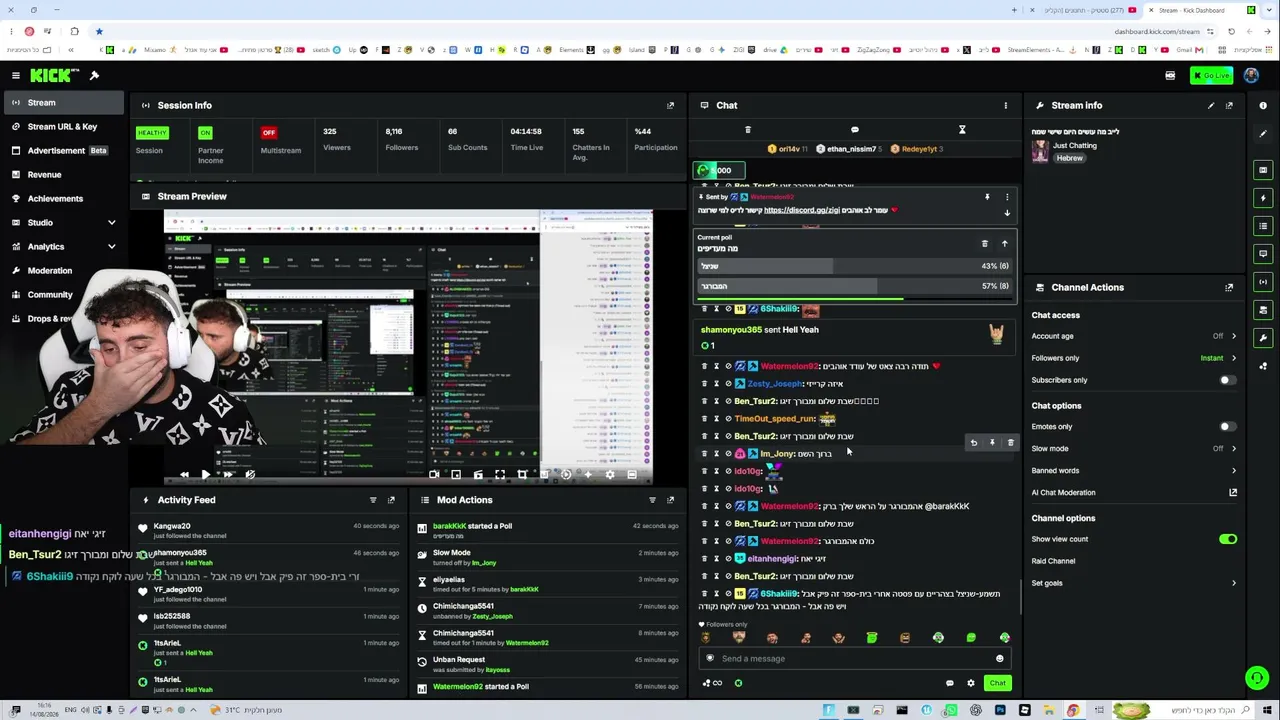Open AI Chat Moderation external link
Viewport: 1280px width, 720px height.
[1233, 492]
